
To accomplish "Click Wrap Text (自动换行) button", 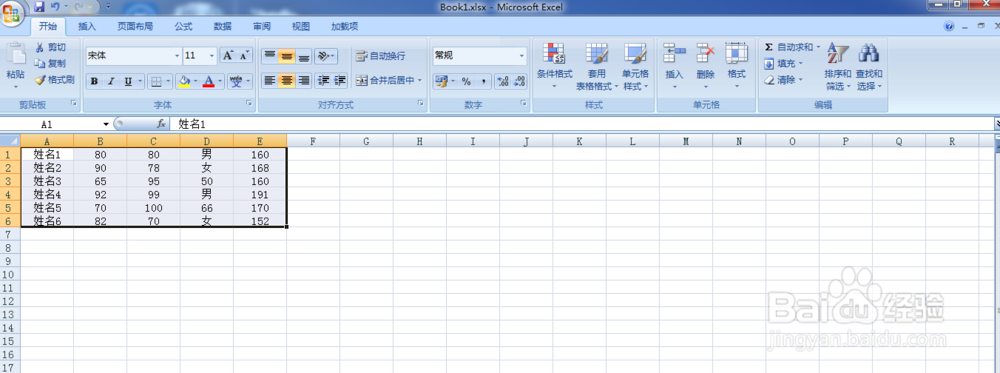I will [x=381, y=56].
